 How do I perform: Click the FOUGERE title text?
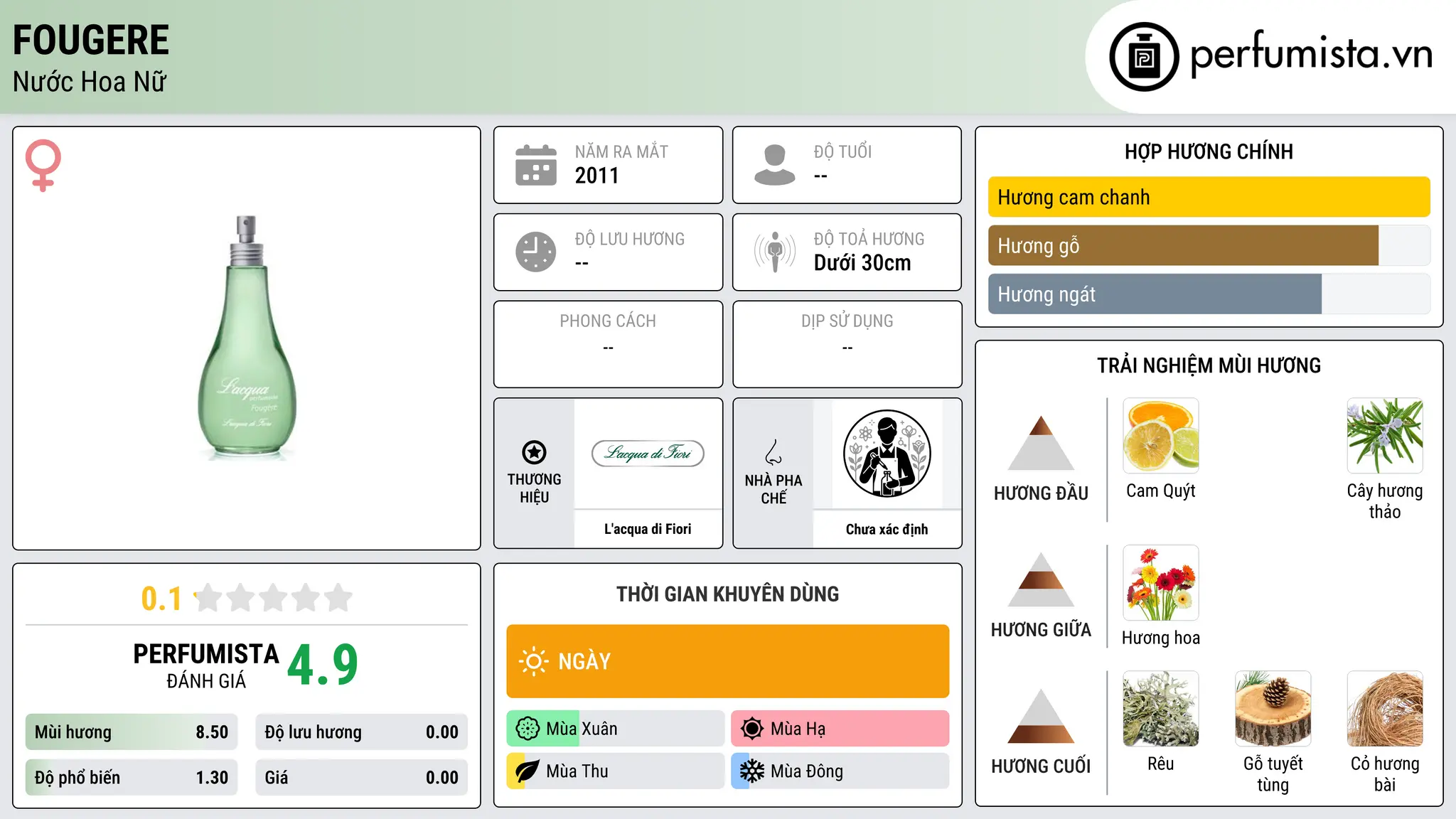pos(91,40)
